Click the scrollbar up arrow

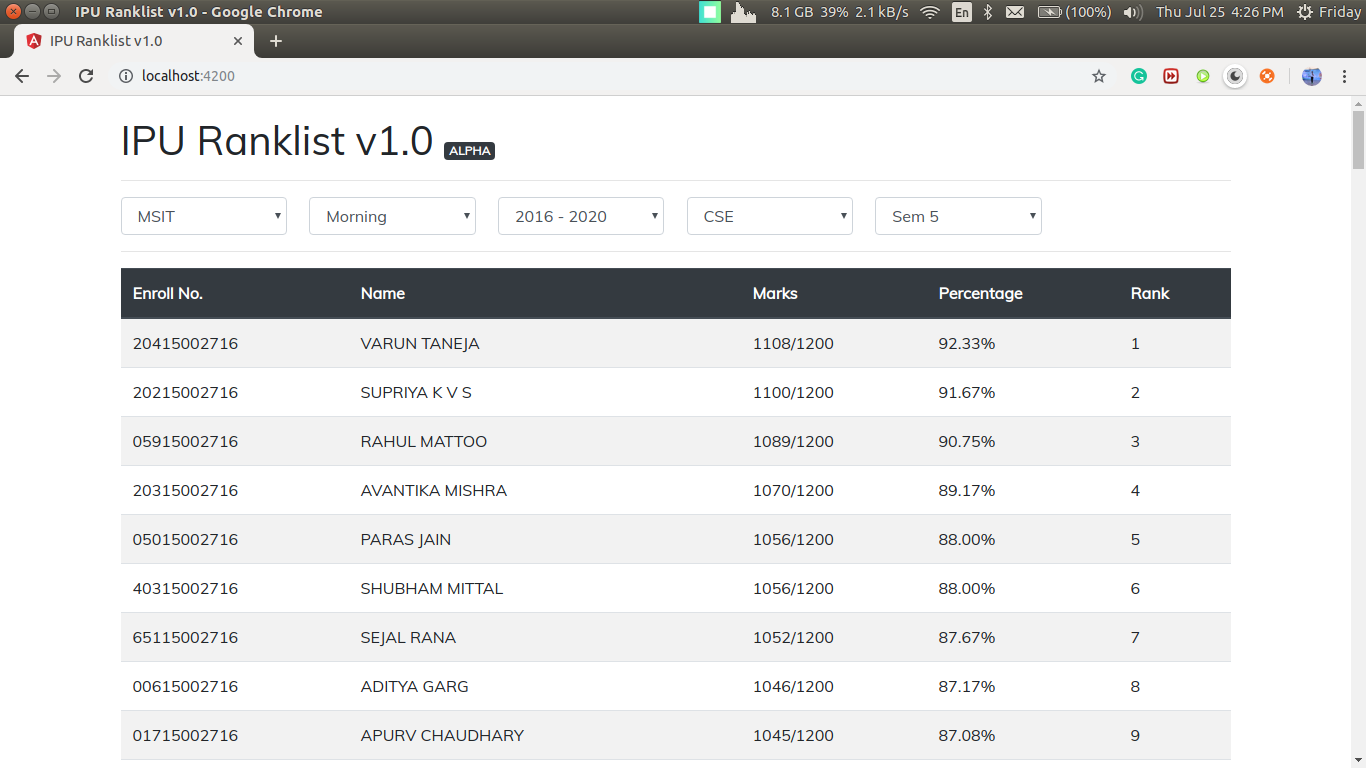click(x=1358, y=103)
